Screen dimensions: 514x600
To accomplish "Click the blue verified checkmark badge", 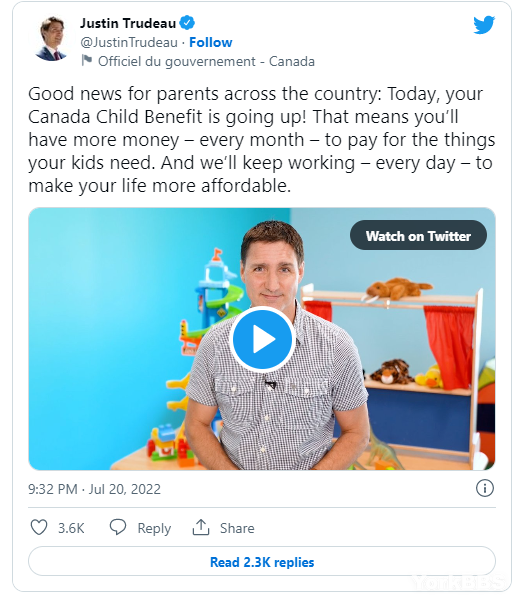I will click(x=187, y=23).
